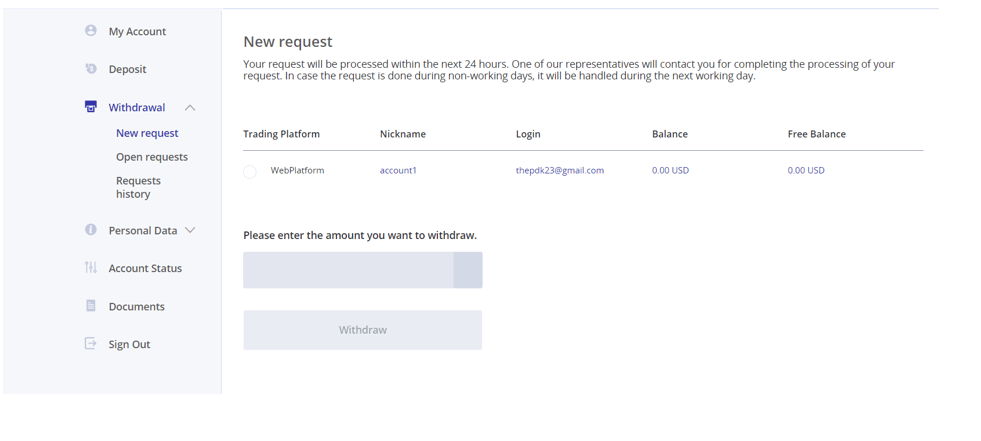
Task: Select the WebPlatform account radio button
Action: (250, 172)
